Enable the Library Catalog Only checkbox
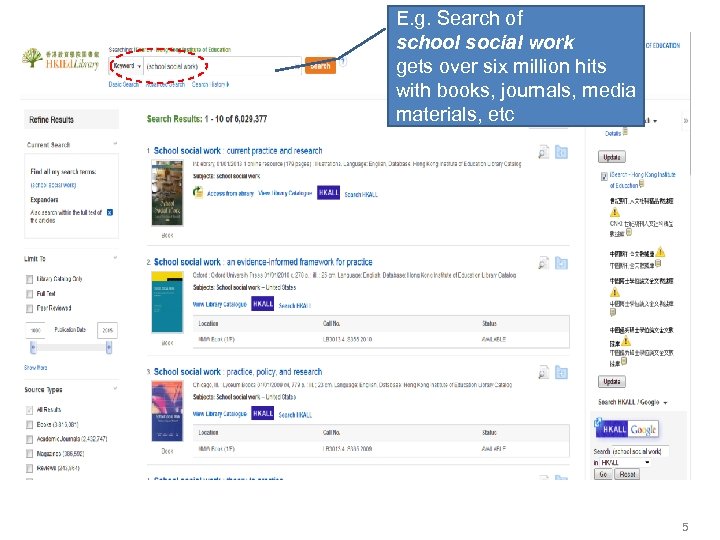 (29, 279)
